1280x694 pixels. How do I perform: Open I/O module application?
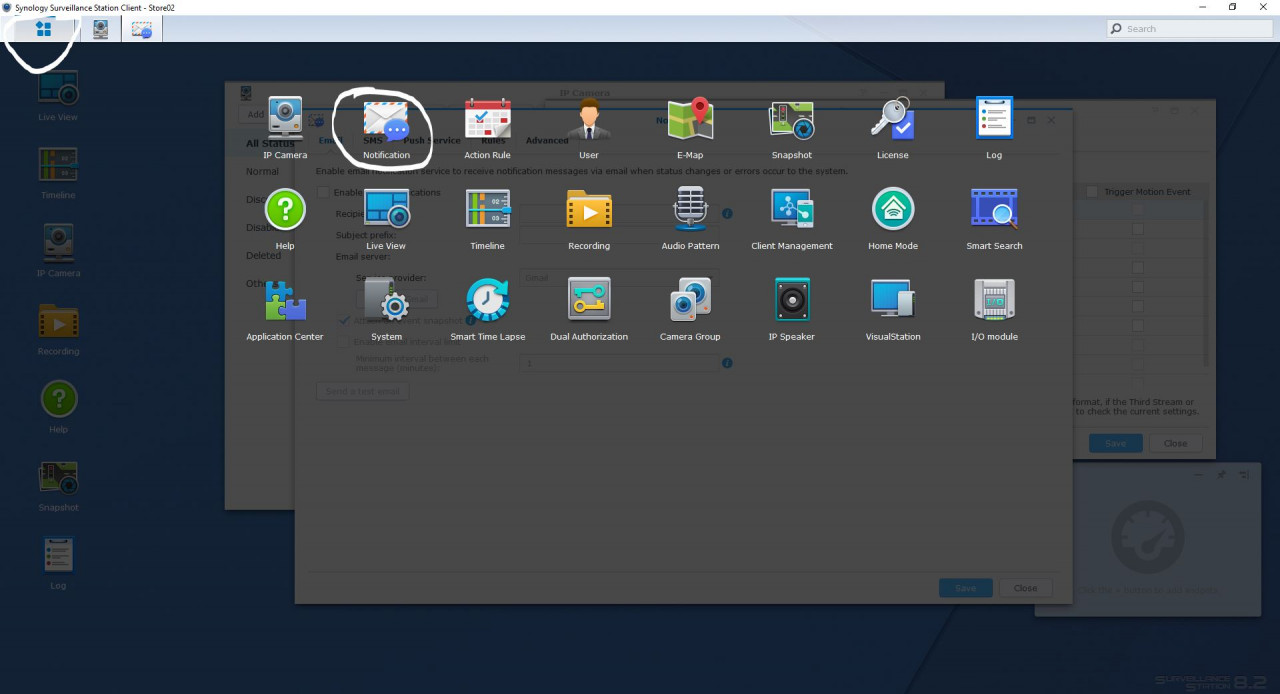994,310
